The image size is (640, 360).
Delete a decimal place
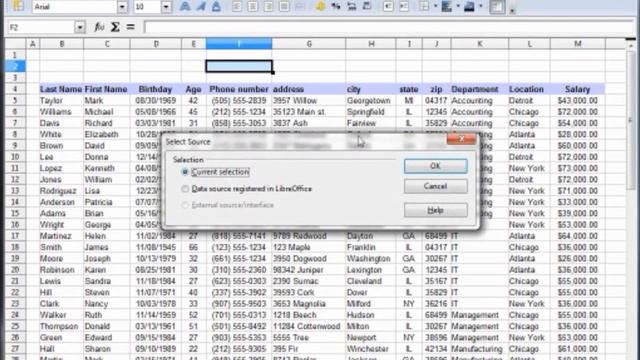coord(367,7)
